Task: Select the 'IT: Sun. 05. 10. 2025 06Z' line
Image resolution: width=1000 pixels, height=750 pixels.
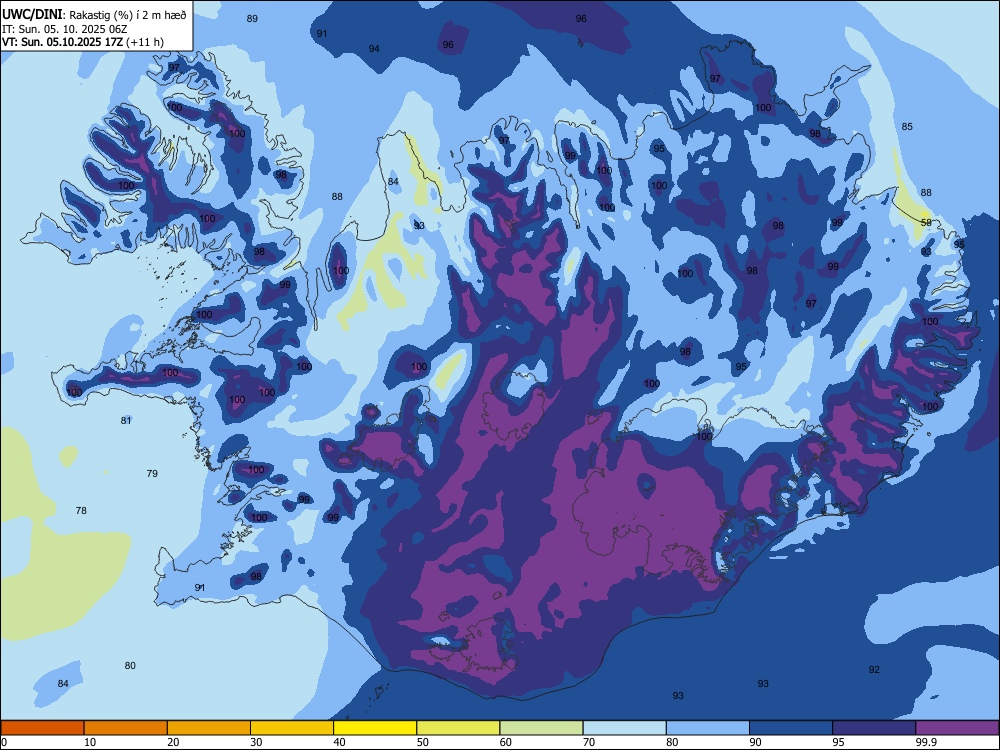Action: point(64,29)
